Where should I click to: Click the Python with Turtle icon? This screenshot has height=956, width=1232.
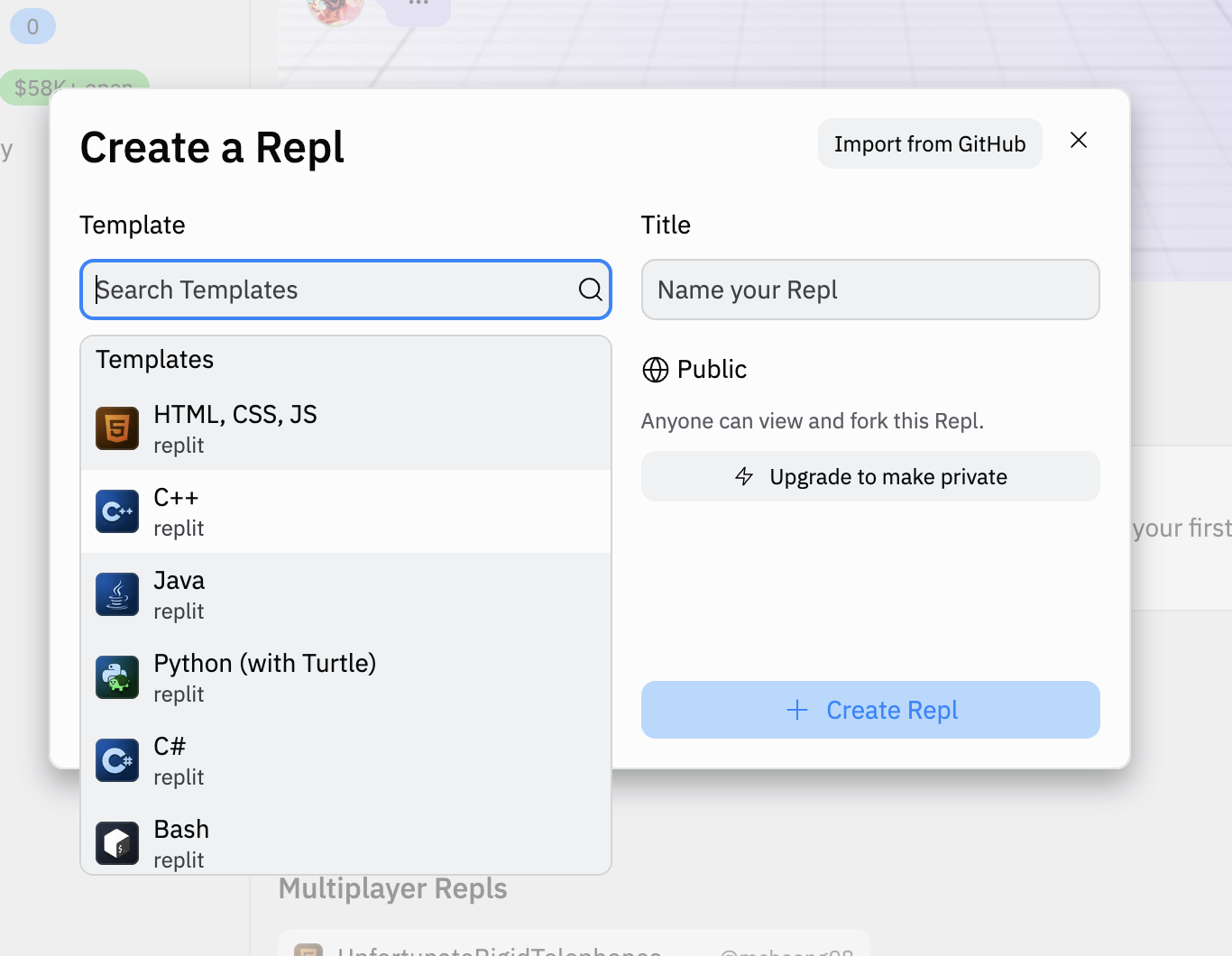[x=117, y=677]
